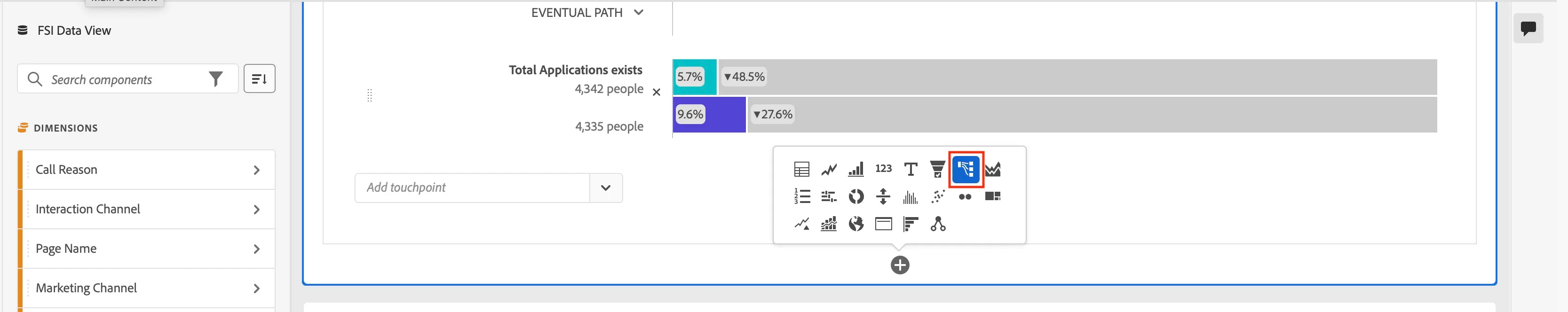Choose the Text visualization icon

click(911, 169)
